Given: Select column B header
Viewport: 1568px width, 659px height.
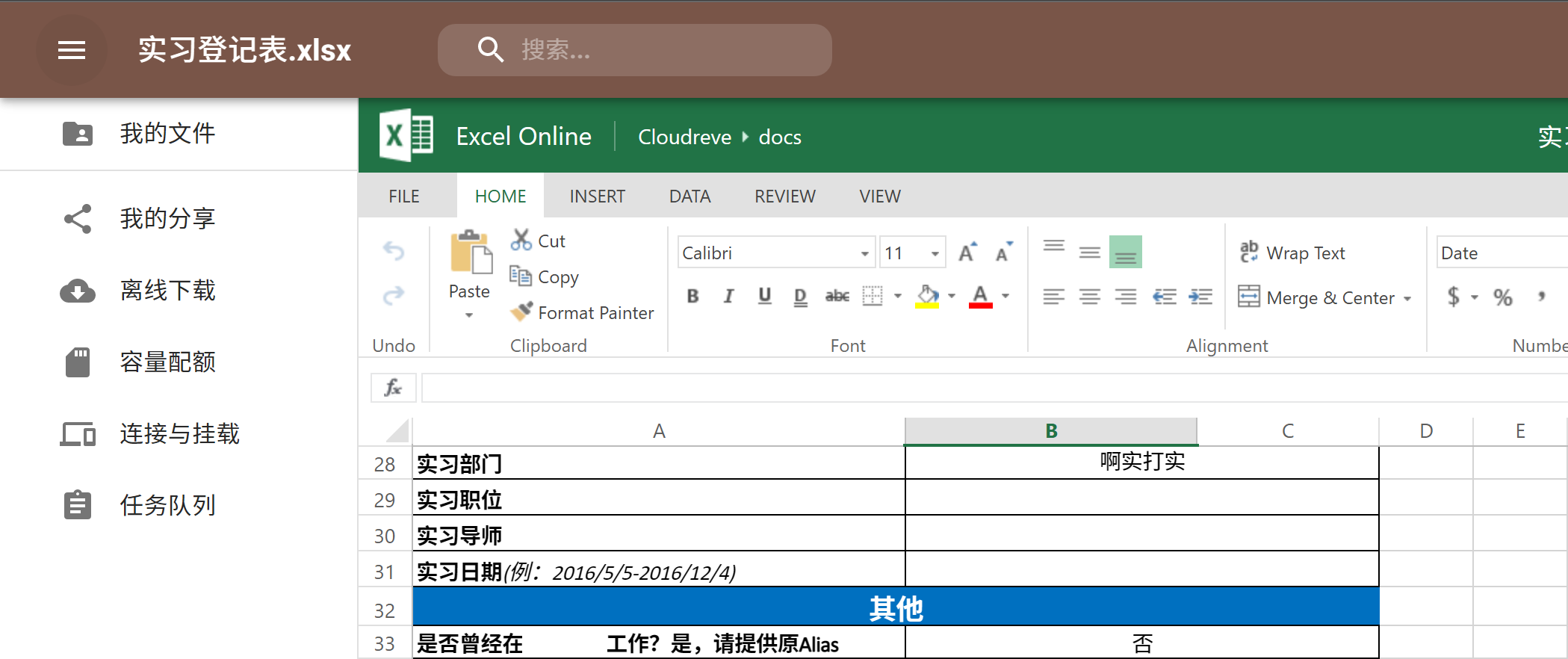Looking at the screenshot, I should pos(1051,431).
